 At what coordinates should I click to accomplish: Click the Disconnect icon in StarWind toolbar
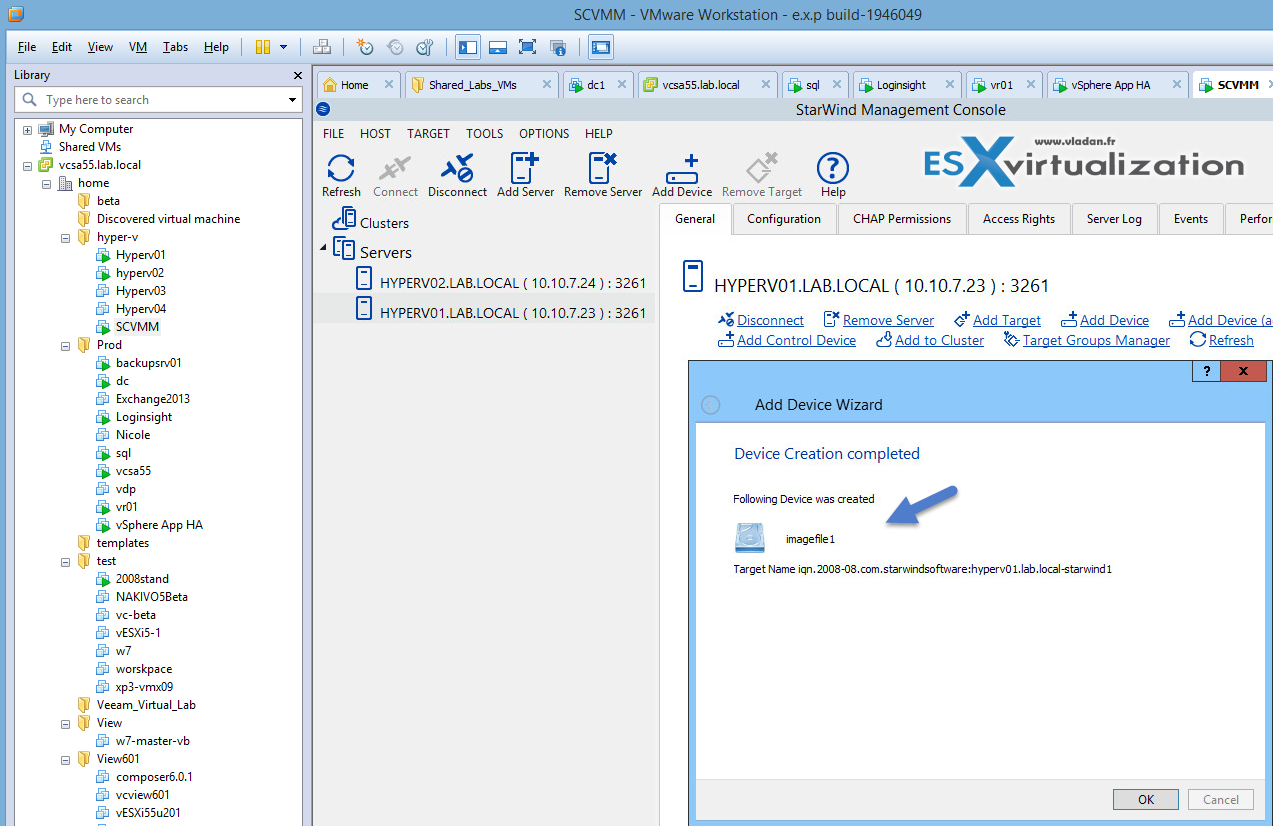tap(457, 168)
